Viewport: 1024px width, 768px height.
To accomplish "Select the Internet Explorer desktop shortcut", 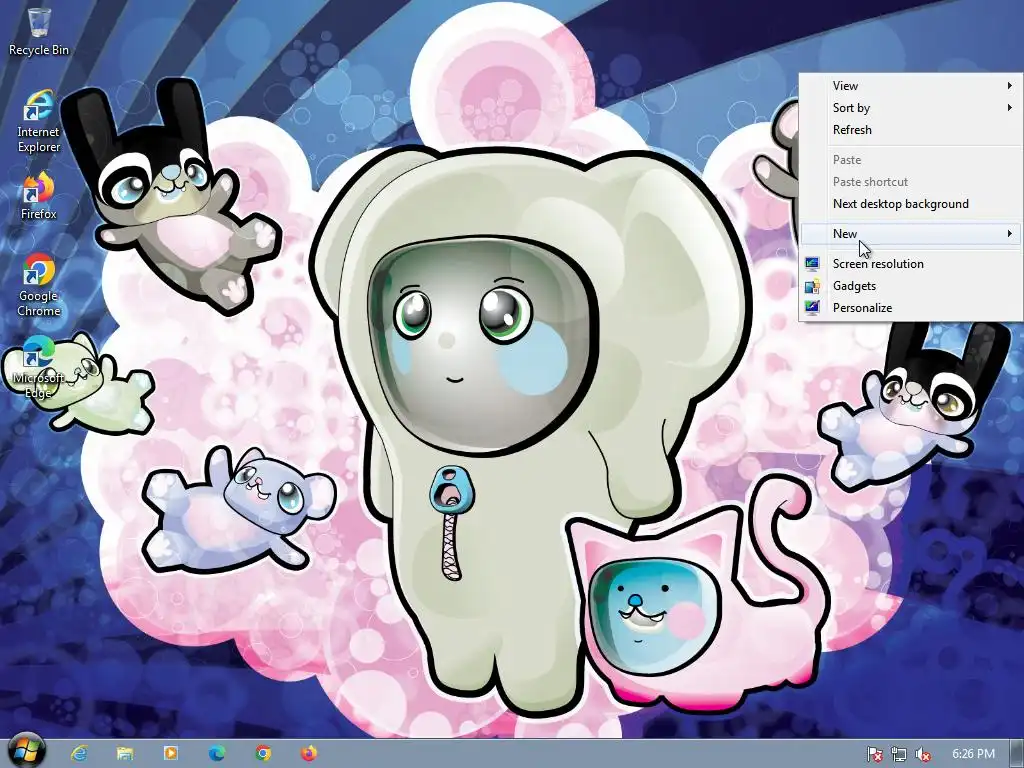I will [x=39, y=121].
